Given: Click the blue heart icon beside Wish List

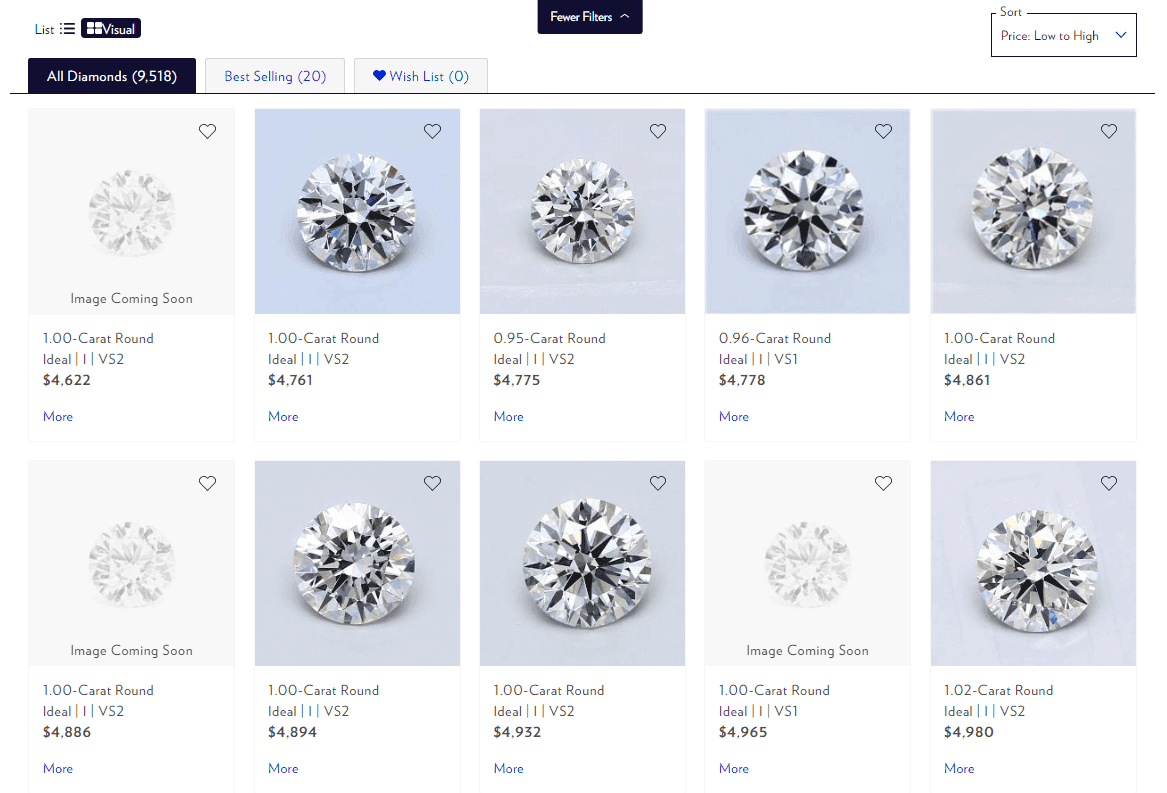Looking at the screenshot, I should [380, 75].
